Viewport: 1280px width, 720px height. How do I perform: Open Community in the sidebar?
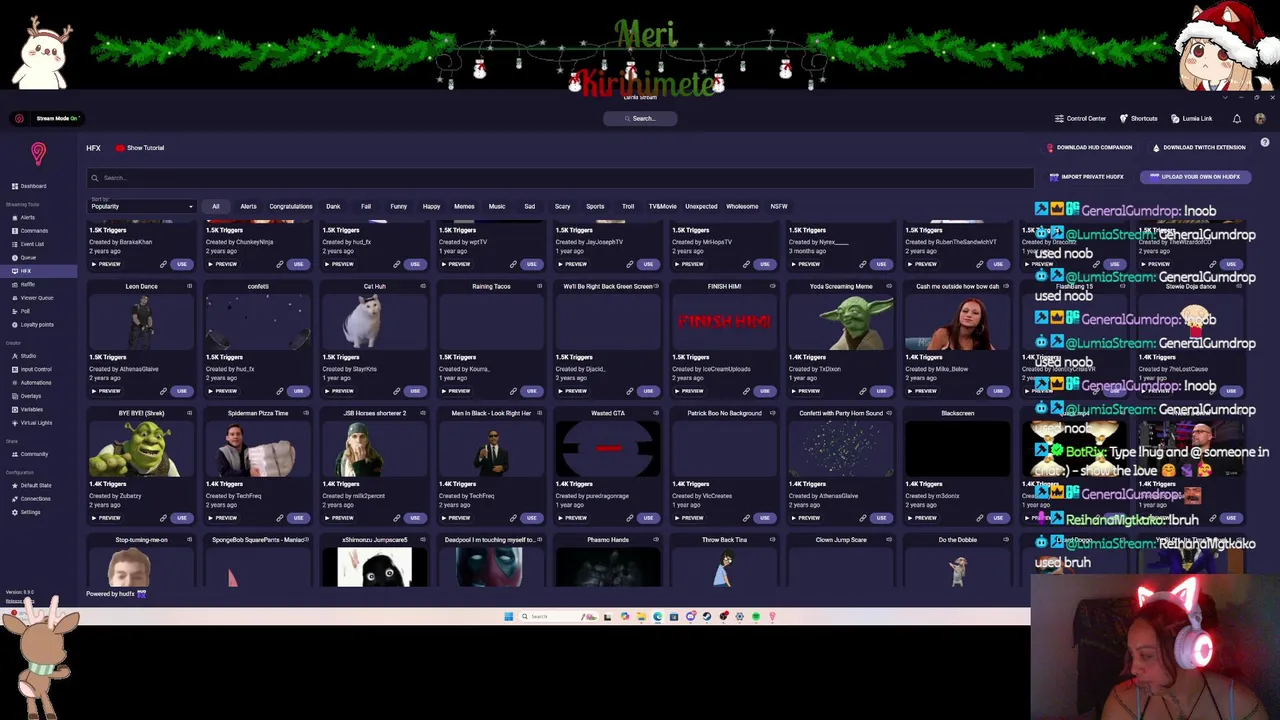pos(39,454)
